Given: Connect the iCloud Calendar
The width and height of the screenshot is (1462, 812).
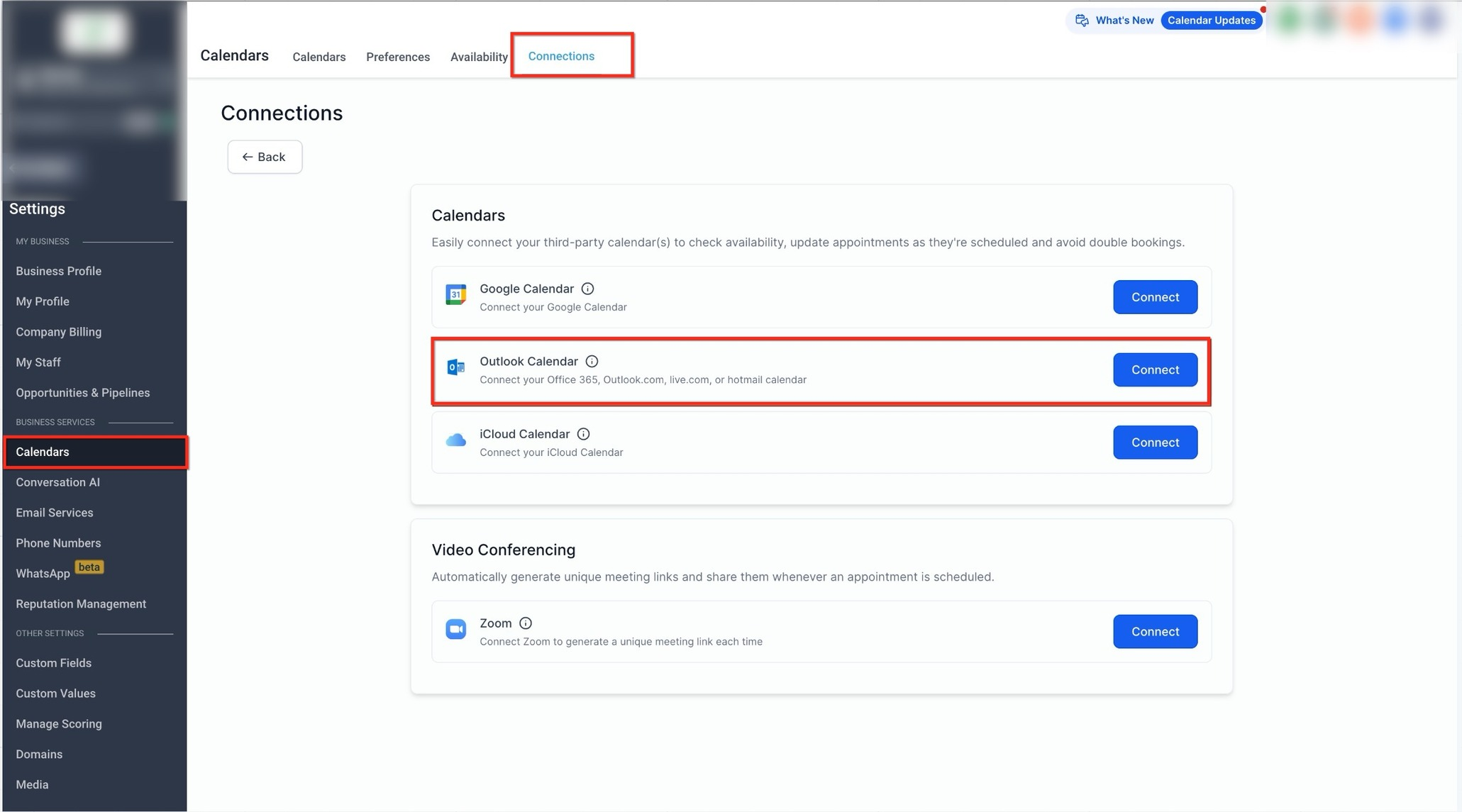Looking at the screenshot, I should 1155,443.
